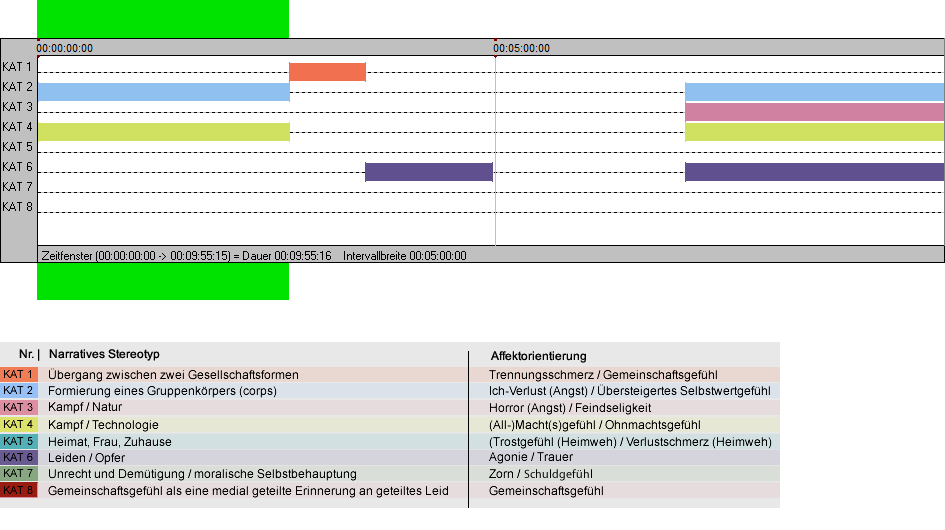This screenshot has width=945, height=530.
Task: Click the KAT 4 row label in timeline
Action: (17, 127)
